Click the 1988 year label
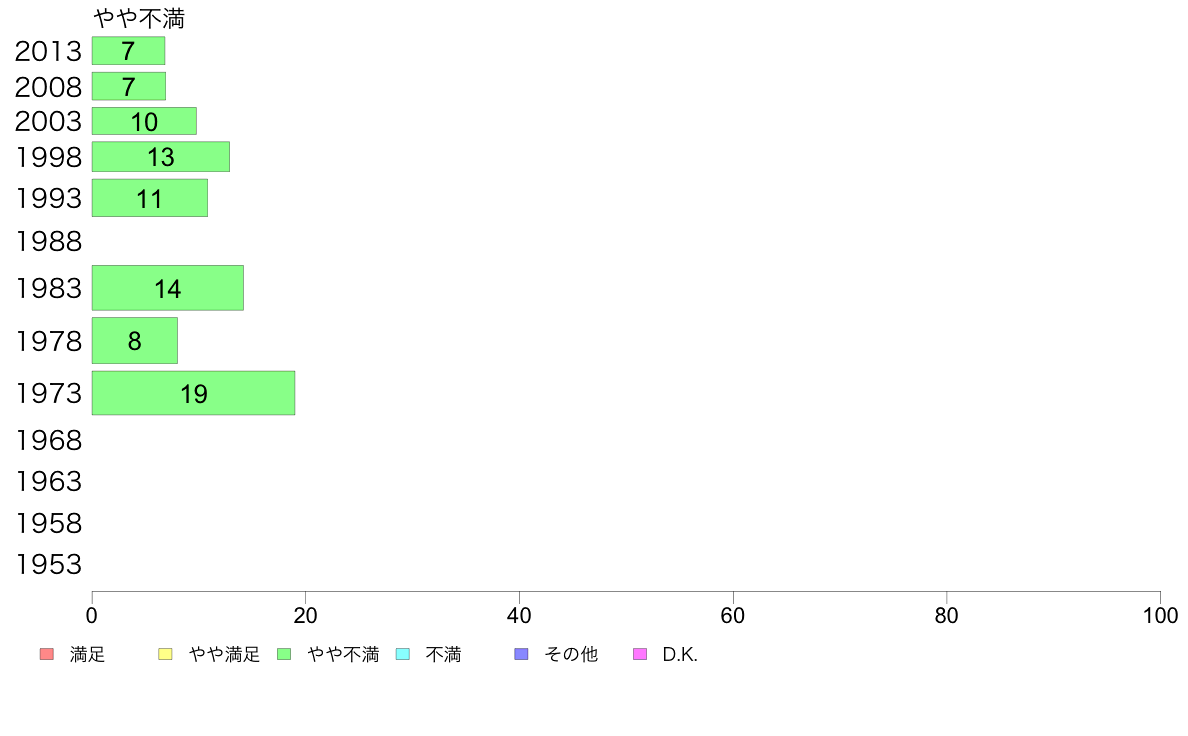 (48, 242)
